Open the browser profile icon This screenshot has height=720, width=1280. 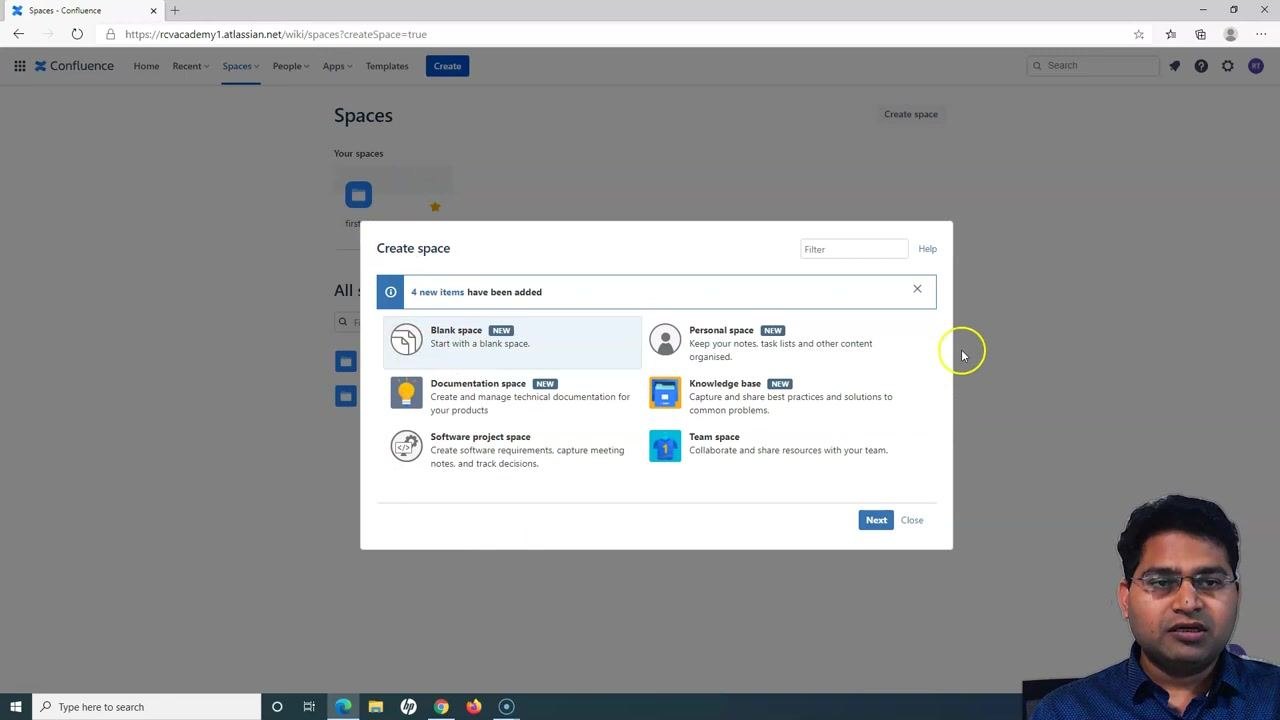(1231, 34)
